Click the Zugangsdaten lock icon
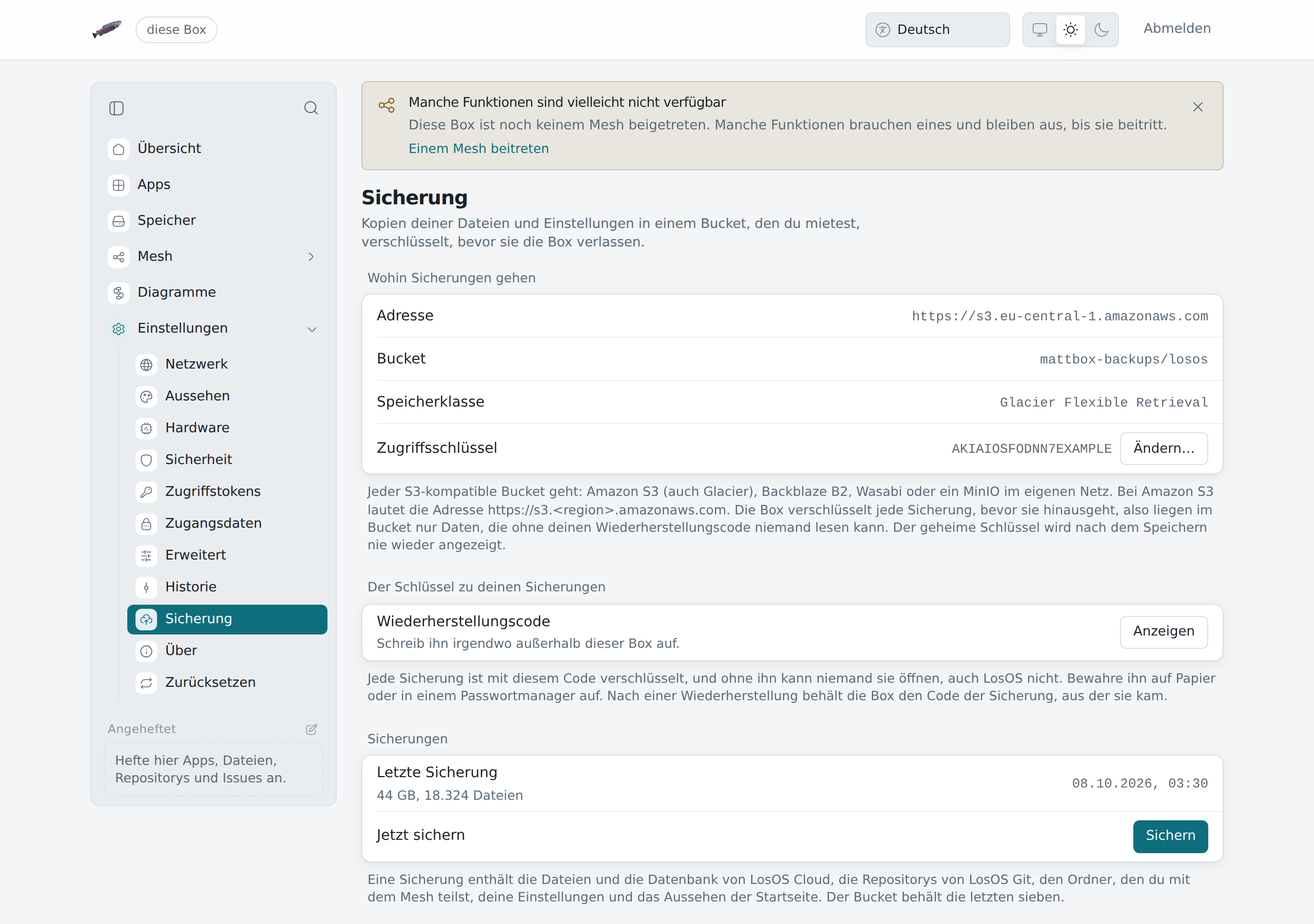The image size is (1314, 924). [146, 524]
